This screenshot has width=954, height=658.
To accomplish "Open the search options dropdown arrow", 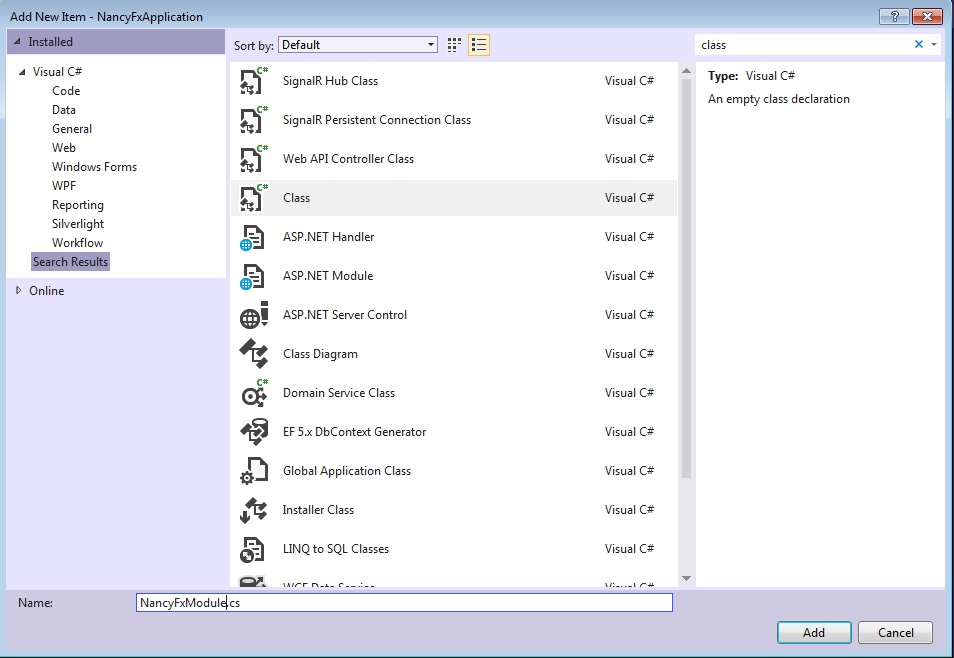I will 934,44.
